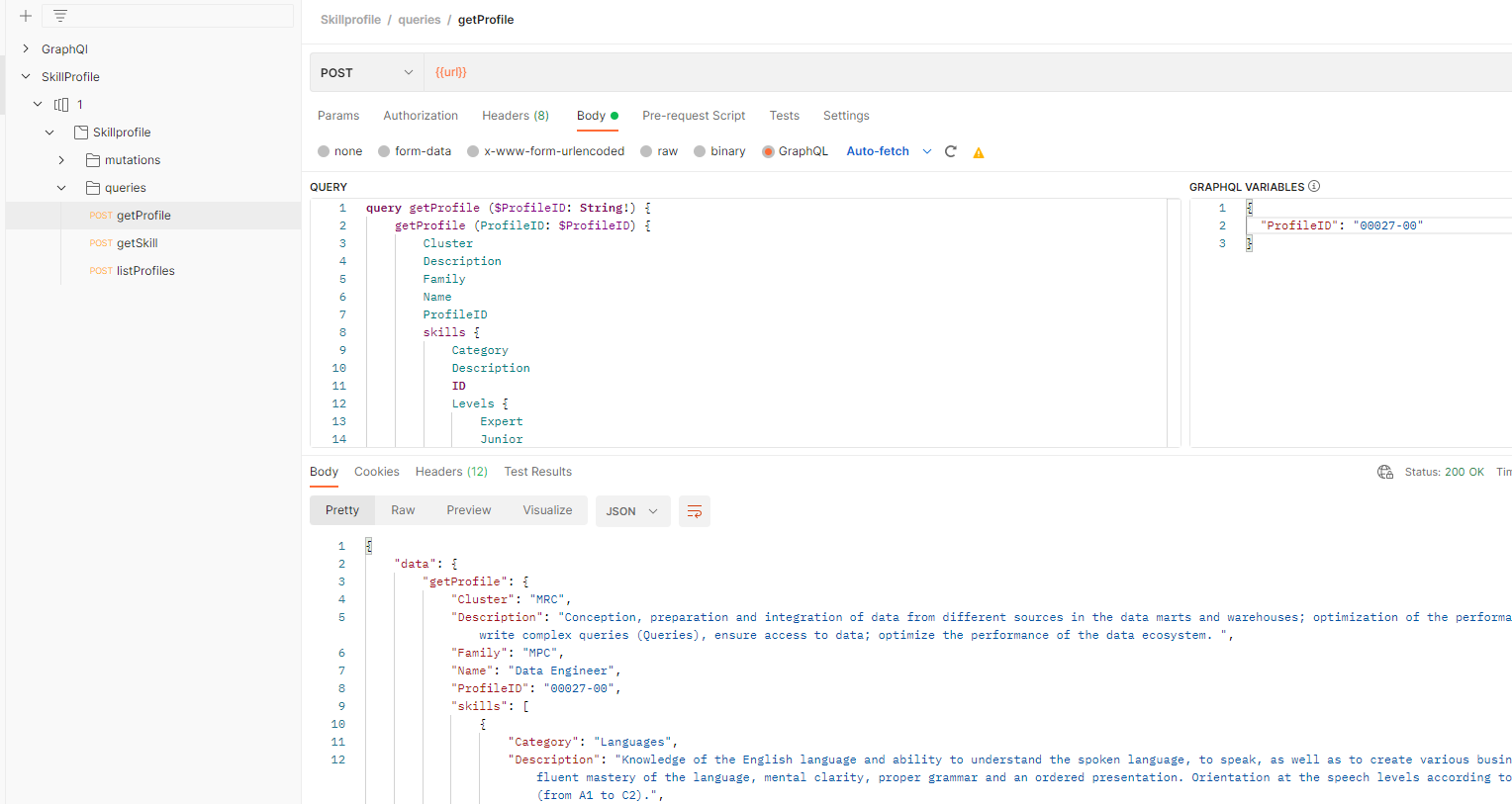Open the Auto-fetch schema link

877,150
